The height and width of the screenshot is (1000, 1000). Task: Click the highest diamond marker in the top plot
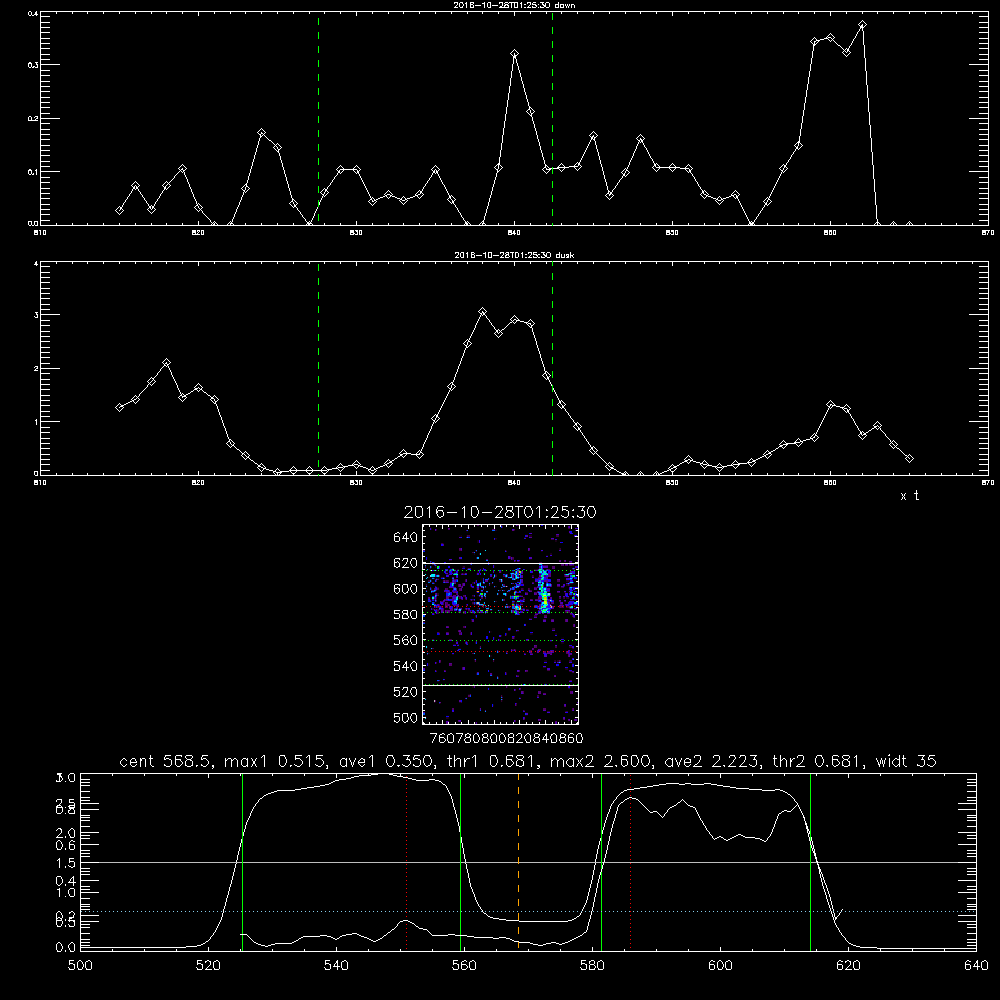(x=862, y=25)
